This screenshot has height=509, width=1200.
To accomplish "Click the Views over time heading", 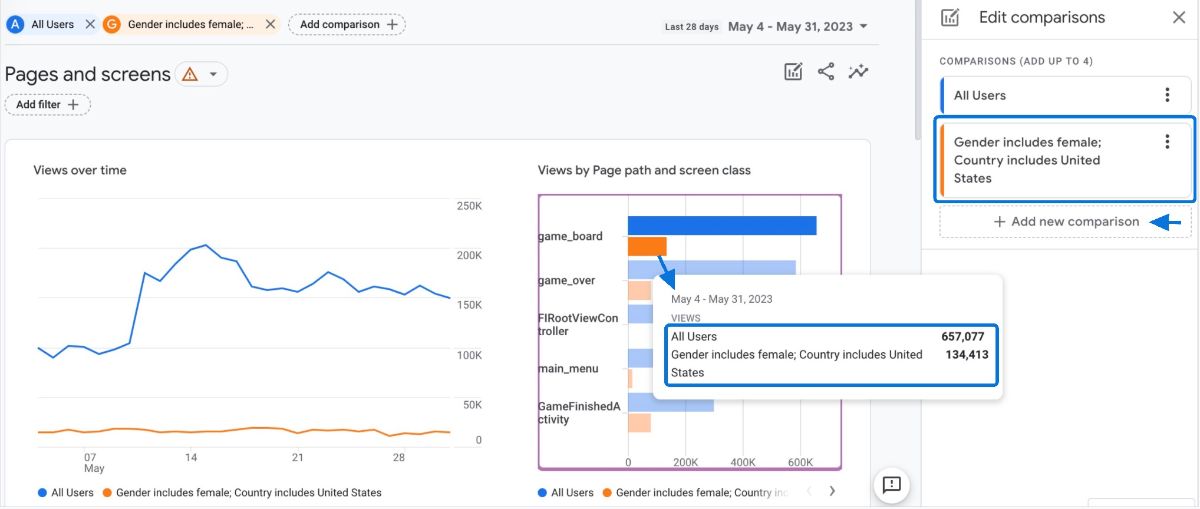I will (x=80, y=170).
